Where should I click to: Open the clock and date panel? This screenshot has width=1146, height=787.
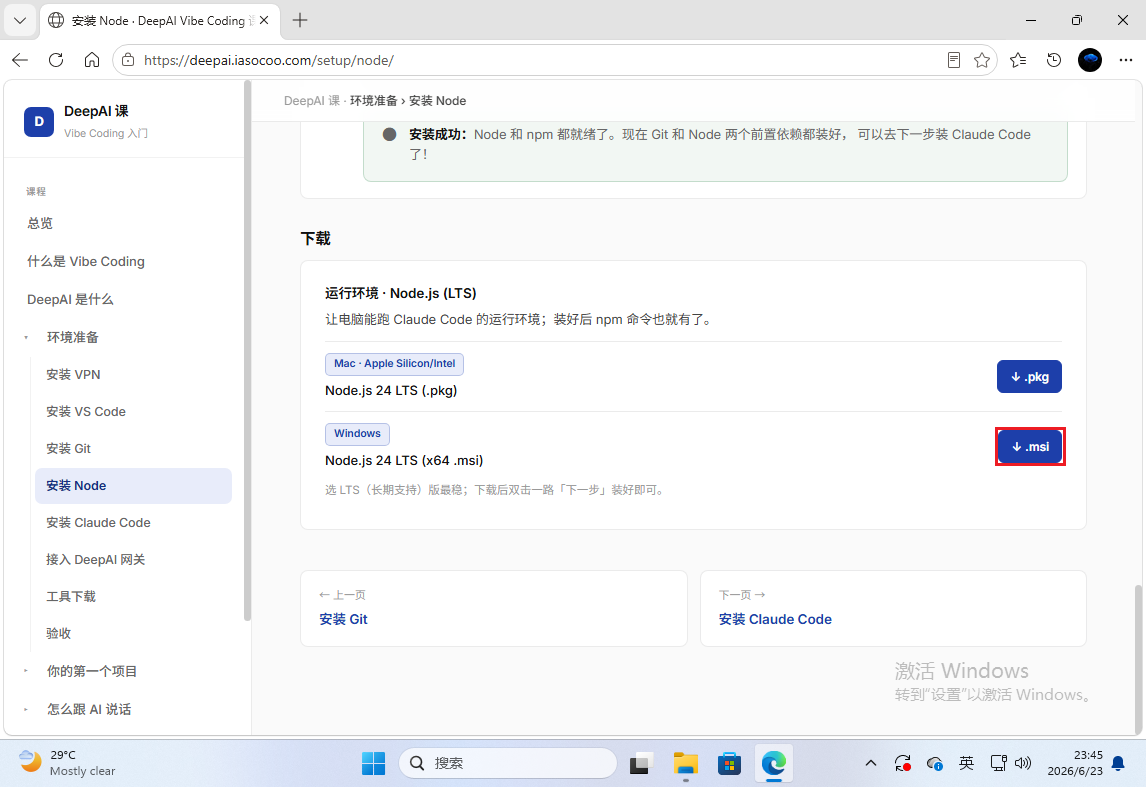pyautogui.click(x=1074, y=764)
